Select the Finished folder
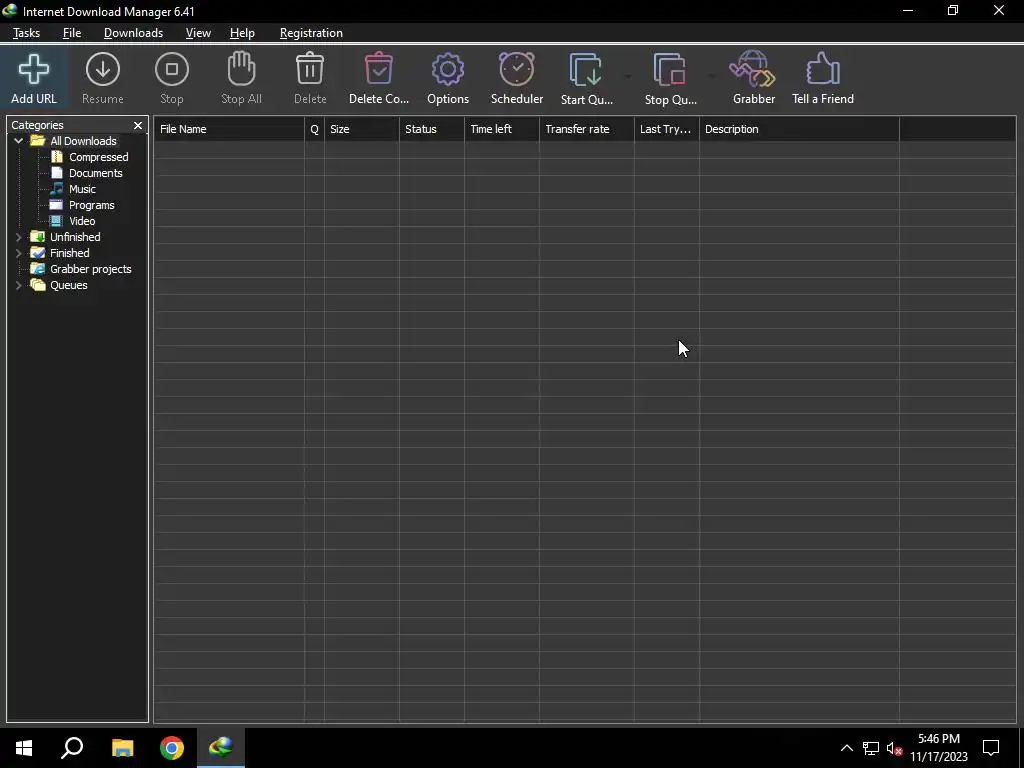 (69, 253)
